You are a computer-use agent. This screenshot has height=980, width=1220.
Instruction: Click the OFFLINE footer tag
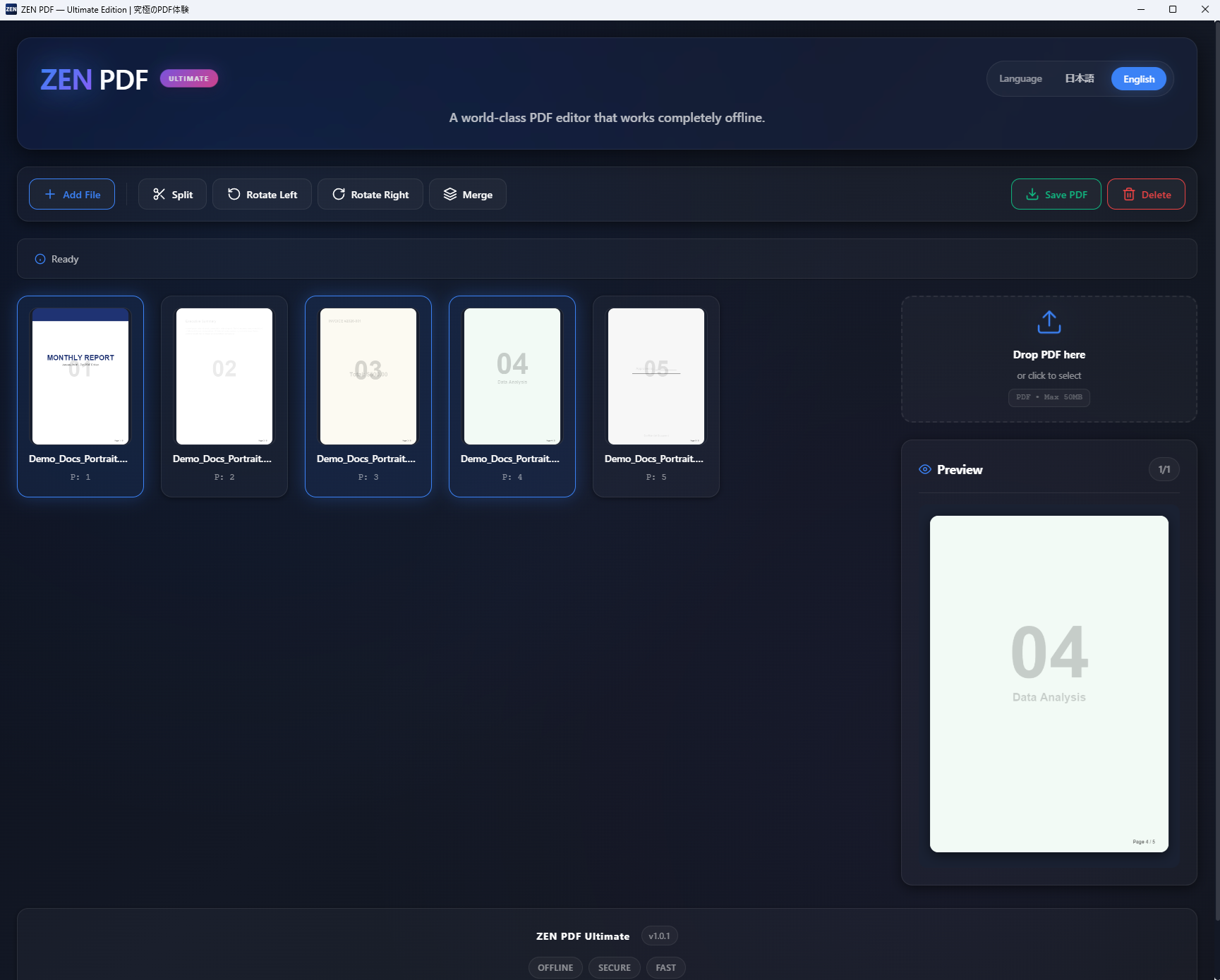[555, 967]
